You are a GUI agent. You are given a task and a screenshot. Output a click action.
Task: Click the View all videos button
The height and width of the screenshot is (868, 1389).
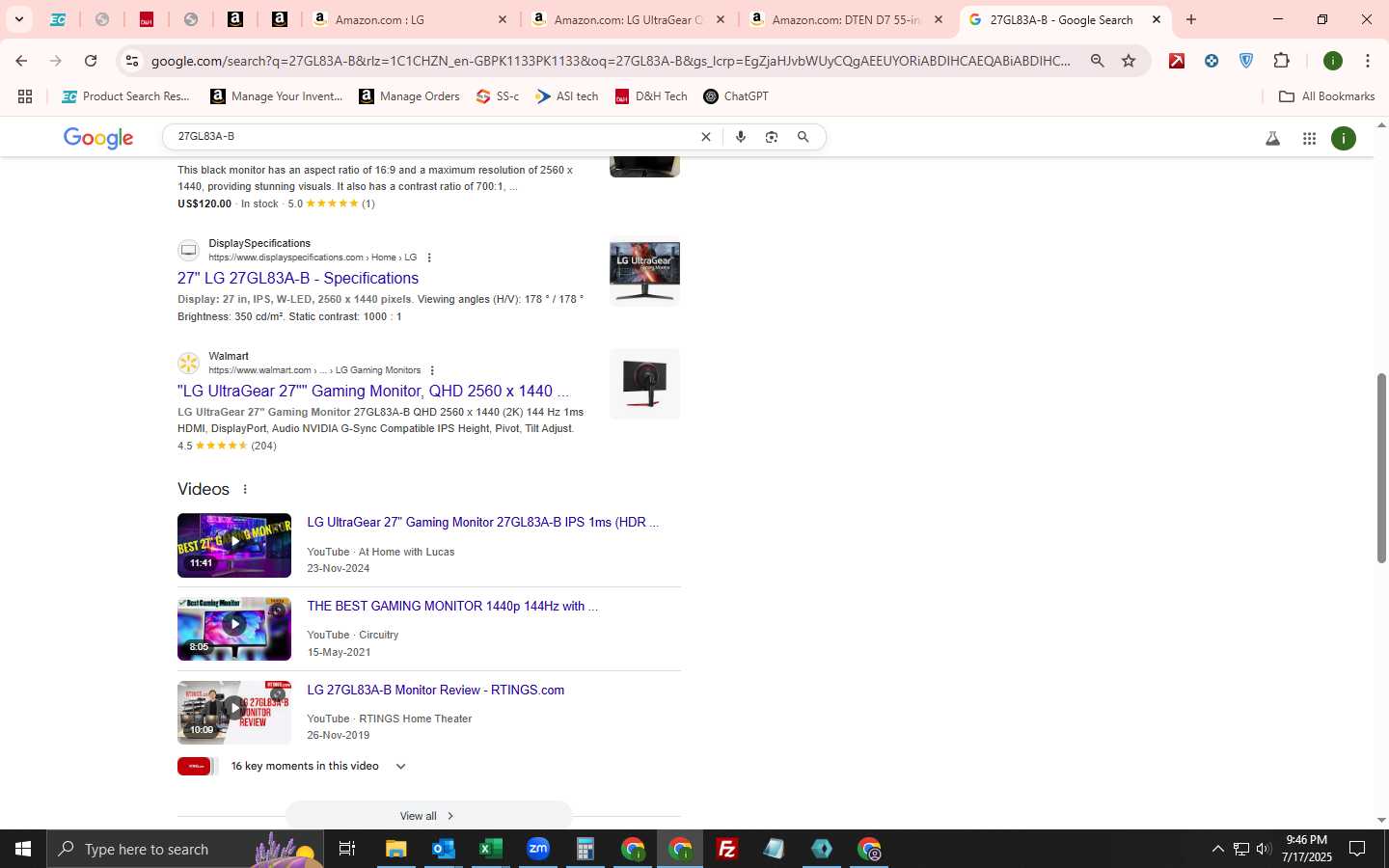(428, 816)
